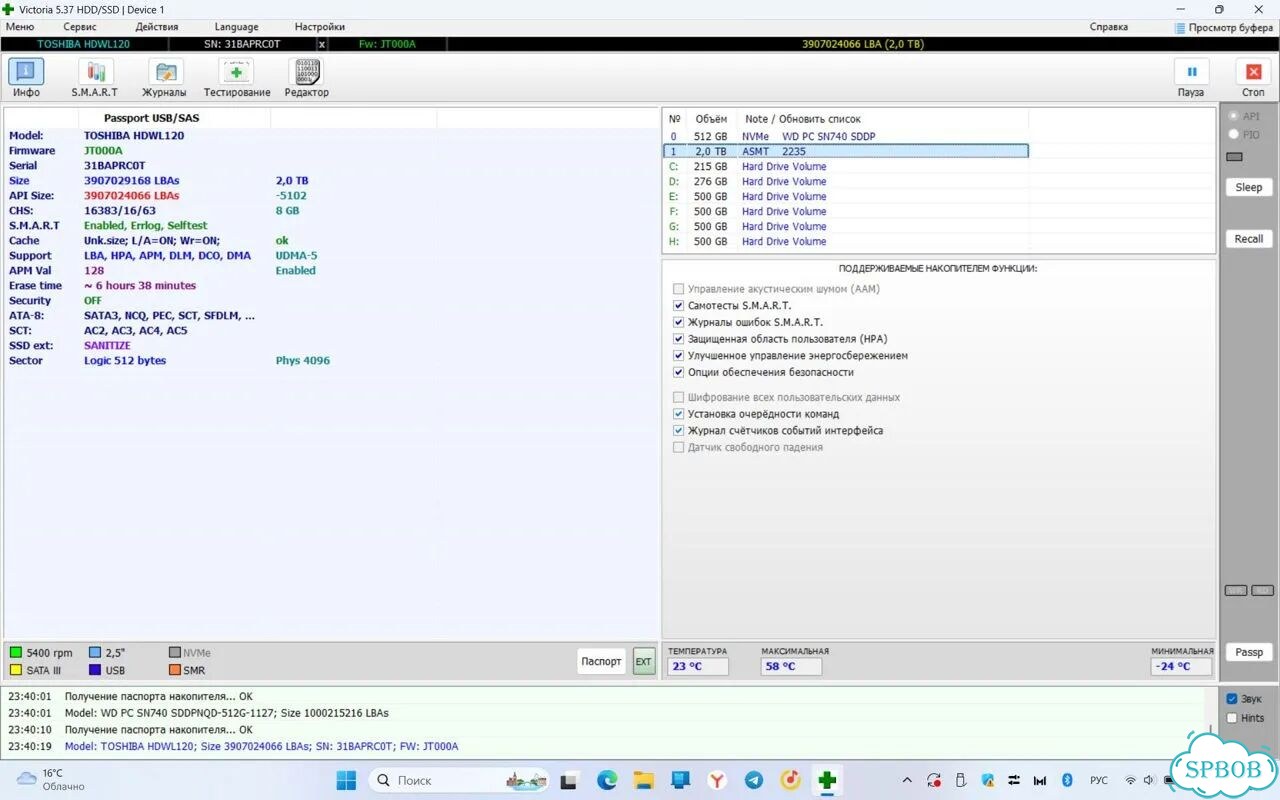Click the EXT button

(x=644, y=661)
